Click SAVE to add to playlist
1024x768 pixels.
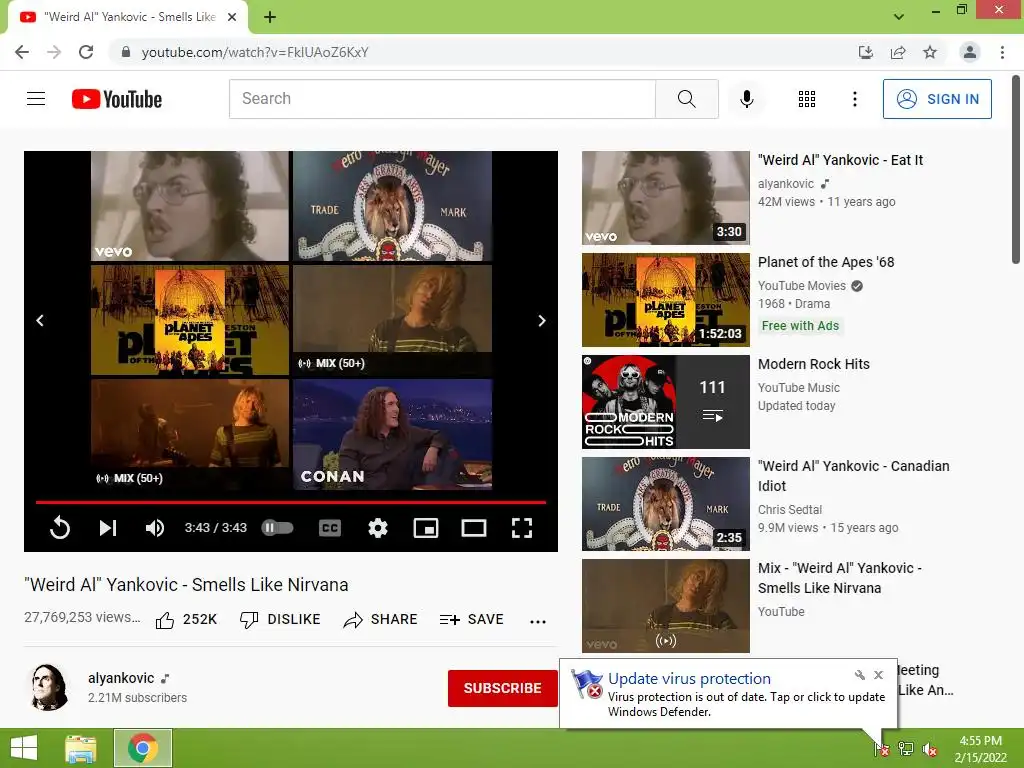pyautogui.click(x=472, y=620)
